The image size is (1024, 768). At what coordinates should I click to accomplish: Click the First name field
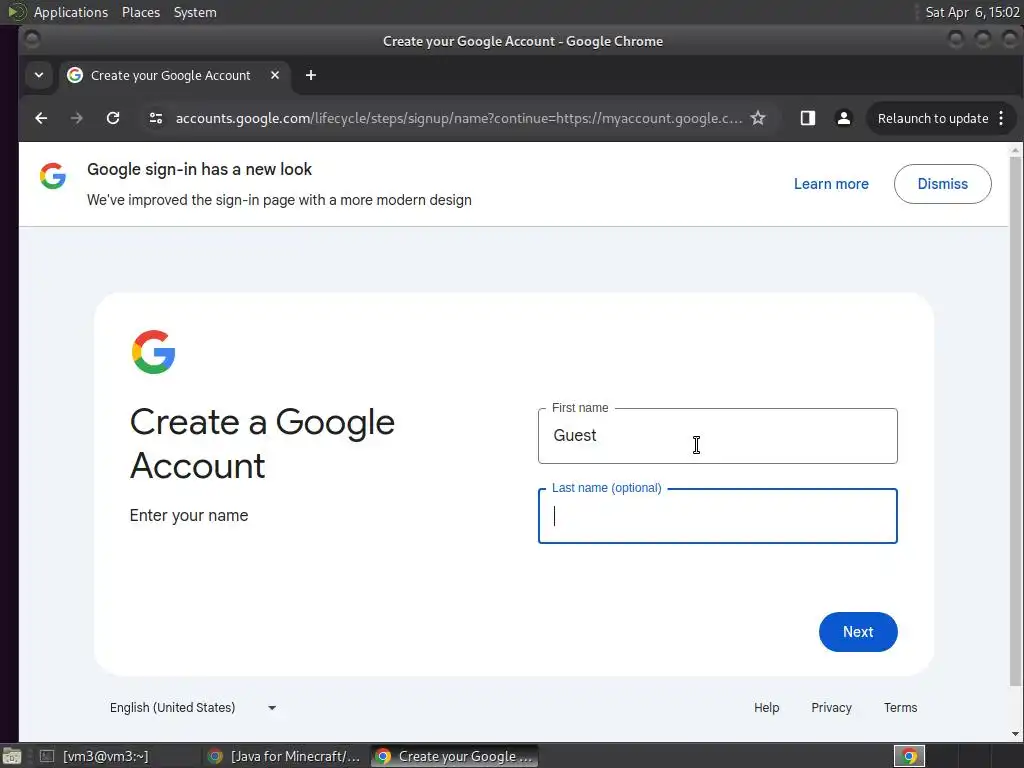718,436
